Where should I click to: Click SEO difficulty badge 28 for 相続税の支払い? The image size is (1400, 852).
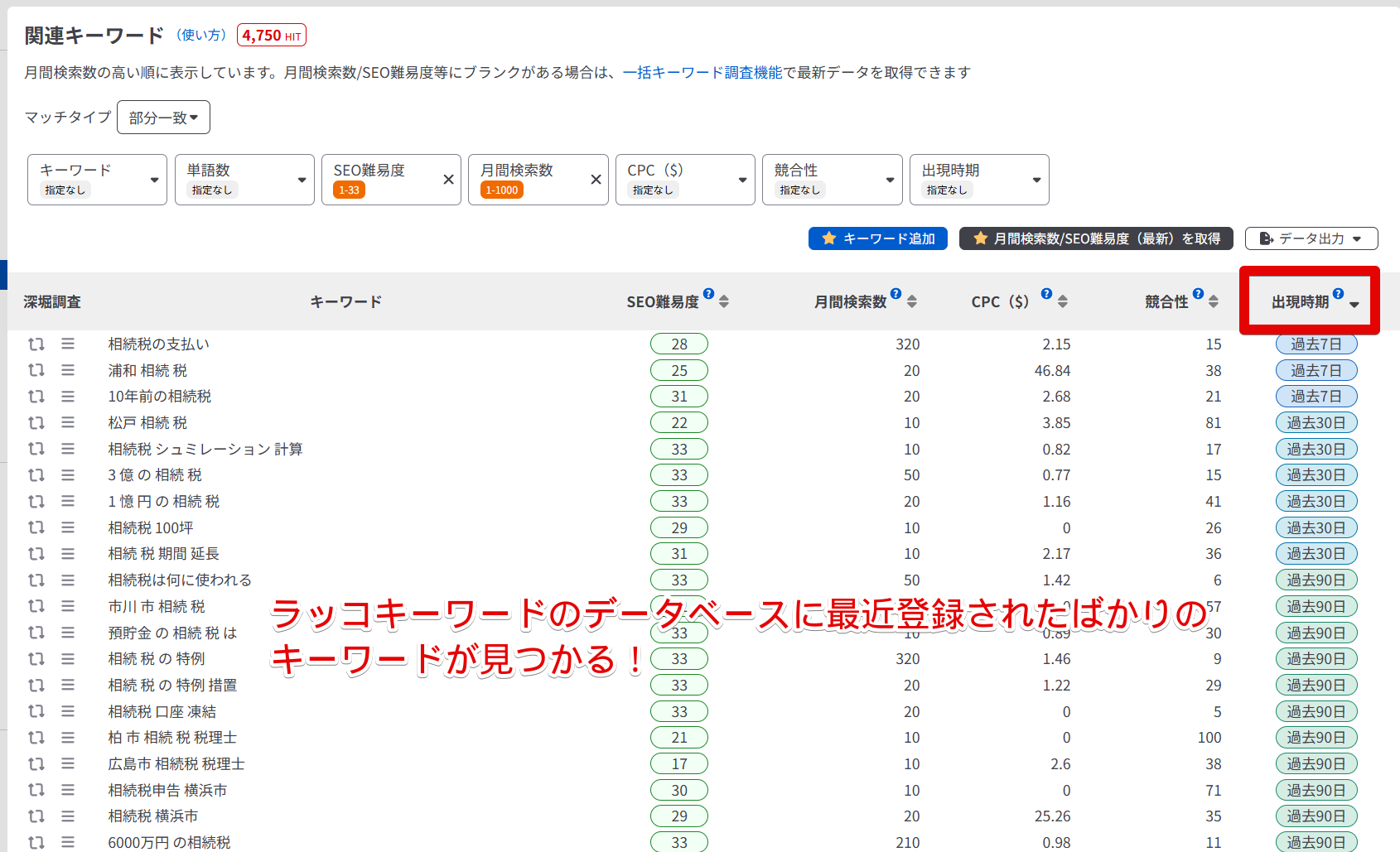click(x=678, y=344)
